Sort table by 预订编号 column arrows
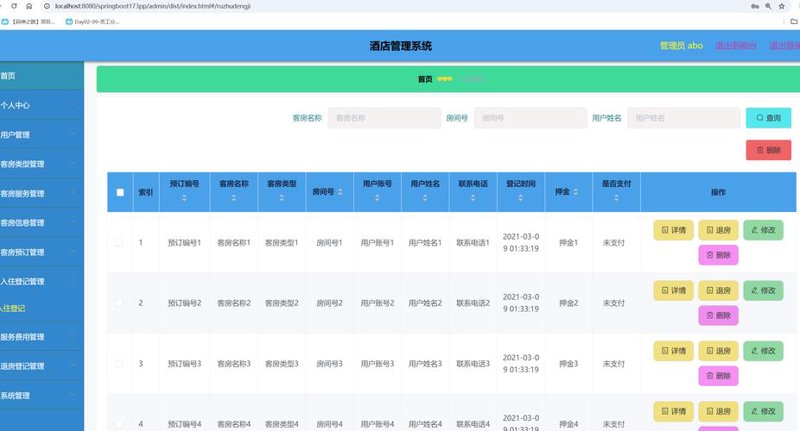This screenshot has width=800, height=431. coord(184,198)
